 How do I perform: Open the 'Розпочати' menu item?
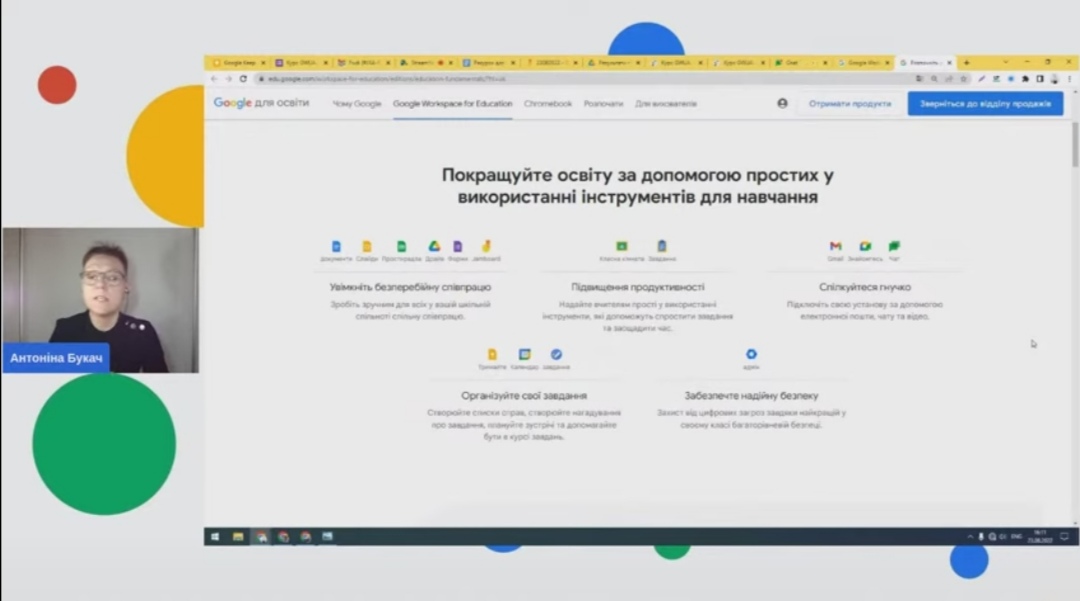click(x=603, y=104)
